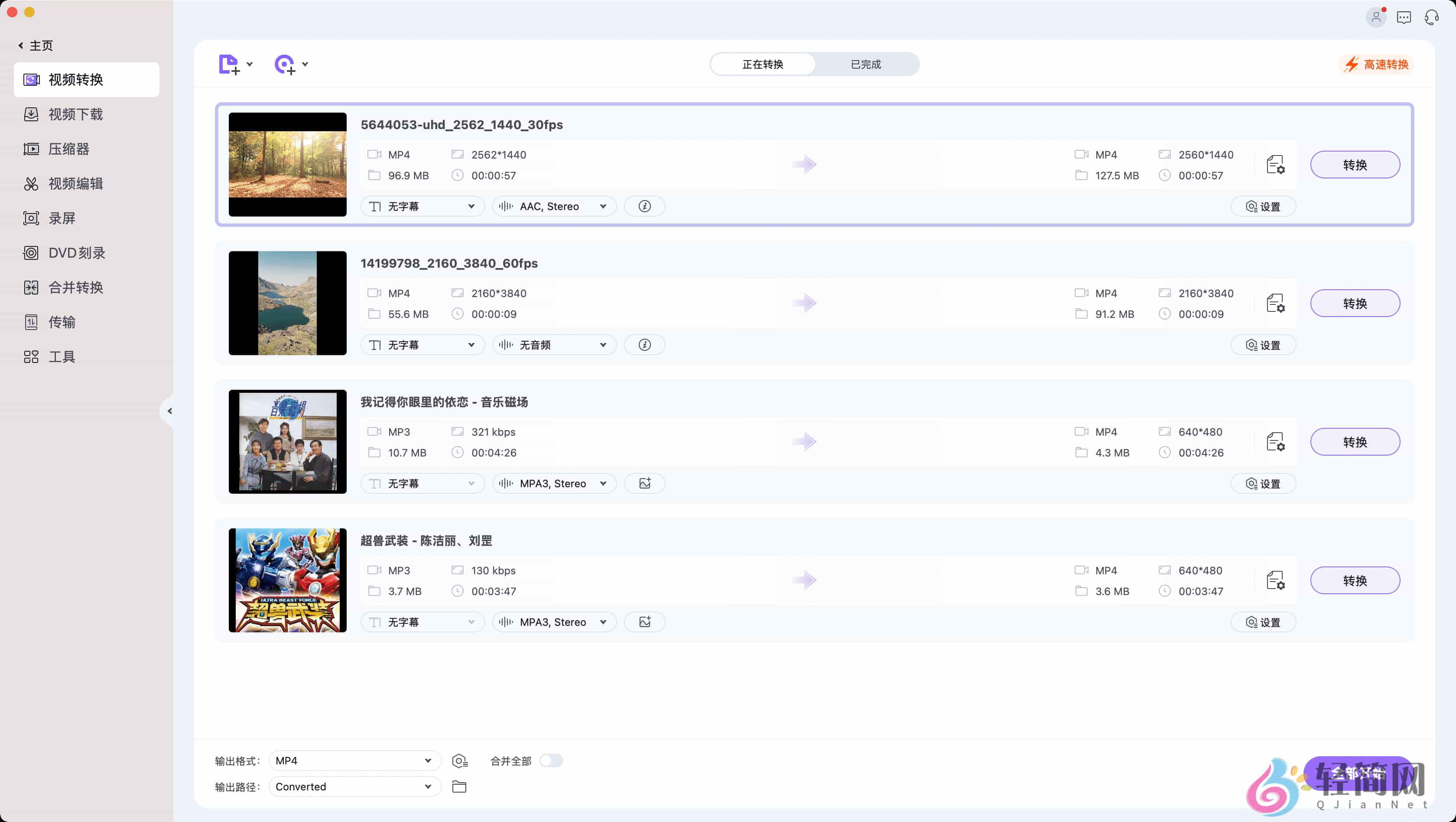Click the add file icon
The width and height of the screenshot is (1456, 822).
(x=228, y=65)
